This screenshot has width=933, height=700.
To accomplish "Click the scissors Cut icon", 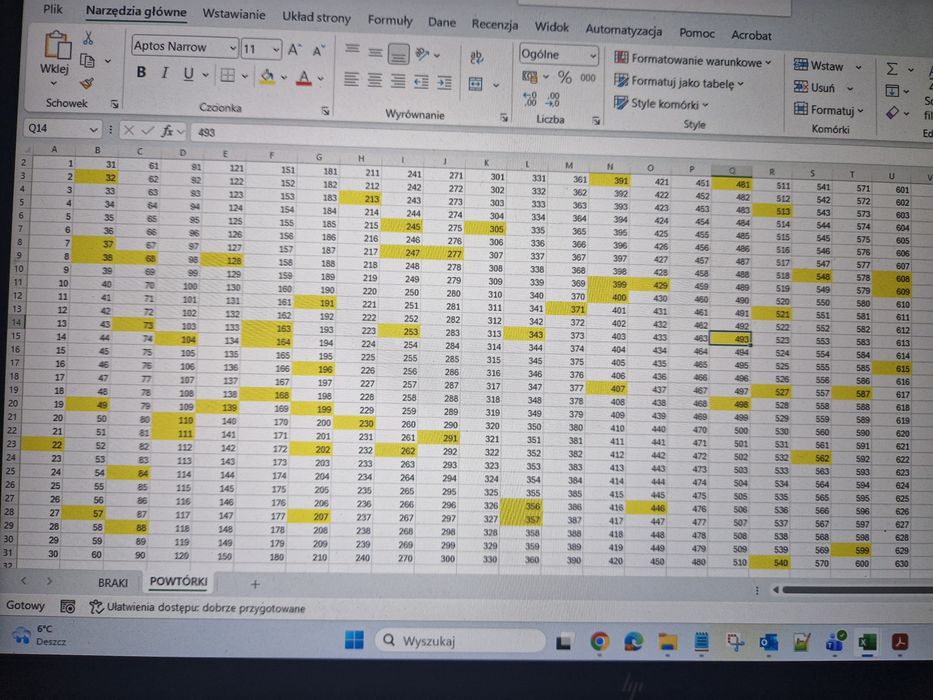I will point(88,38).
